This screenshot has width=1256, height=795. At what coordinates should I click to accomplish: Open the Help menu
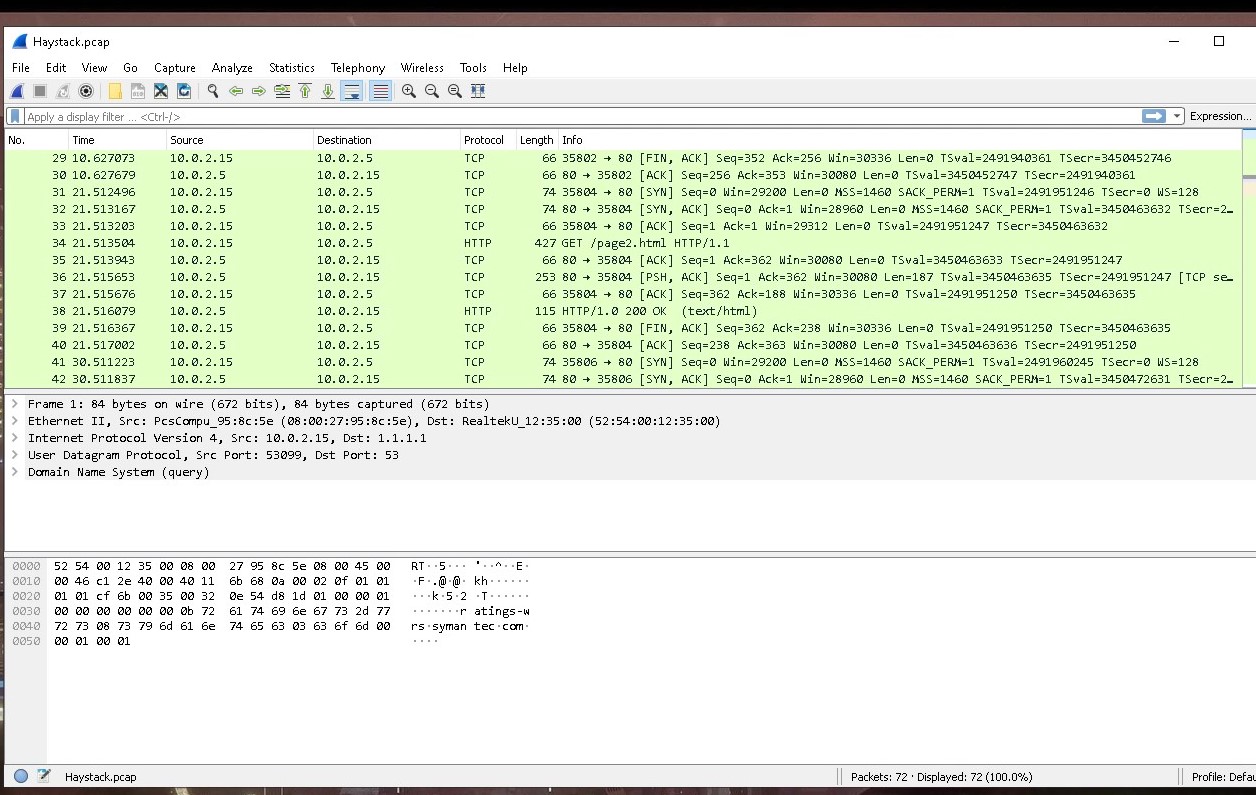coord(515,68)
